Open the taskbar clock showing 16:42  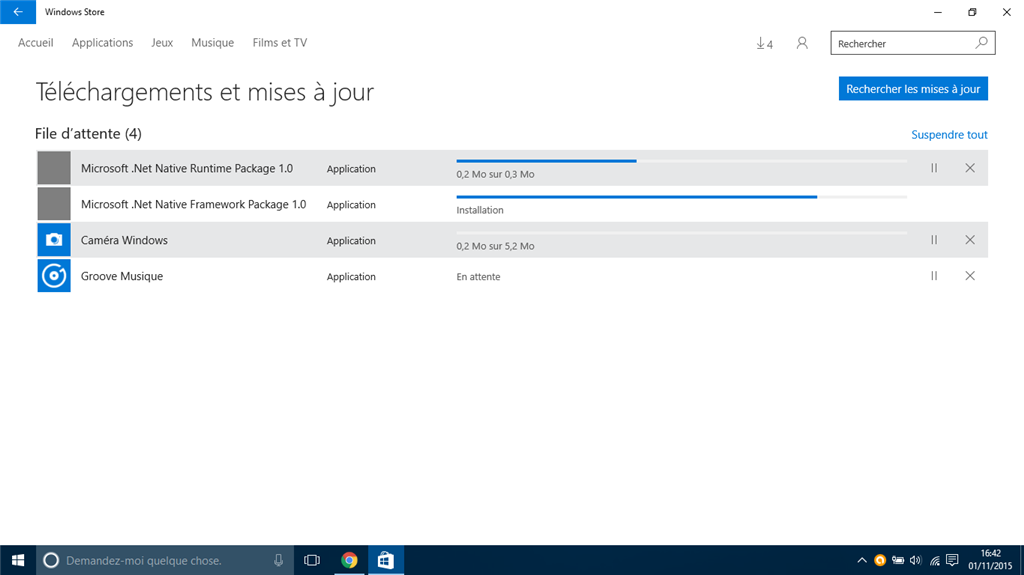click(x=990, y=560)
